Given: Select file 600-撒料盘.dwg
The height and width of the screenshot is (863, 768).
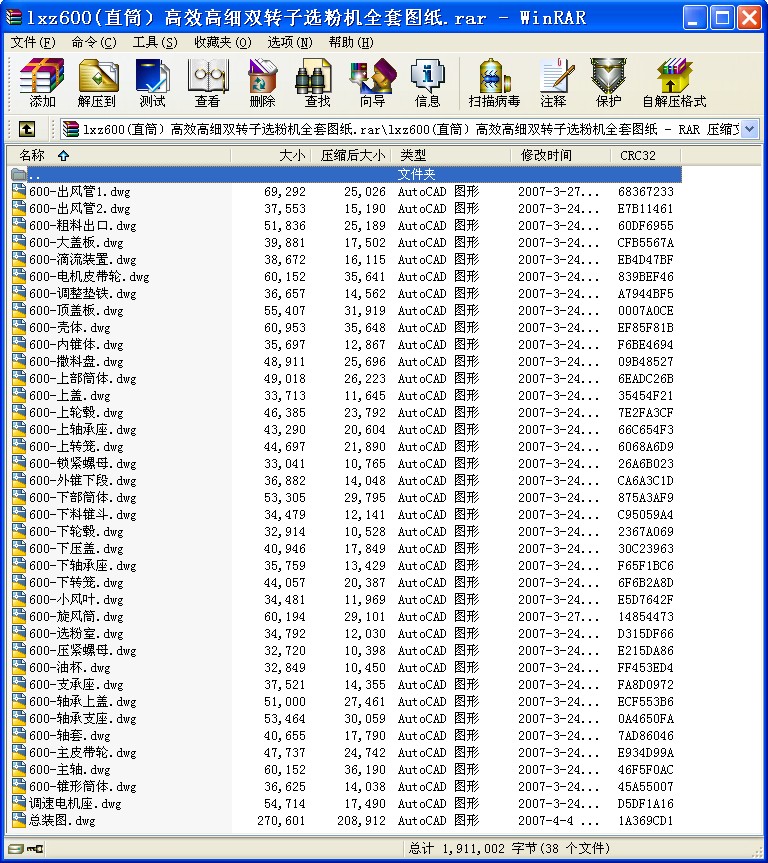Looking at the screenshot, I should tap(77, 362).
